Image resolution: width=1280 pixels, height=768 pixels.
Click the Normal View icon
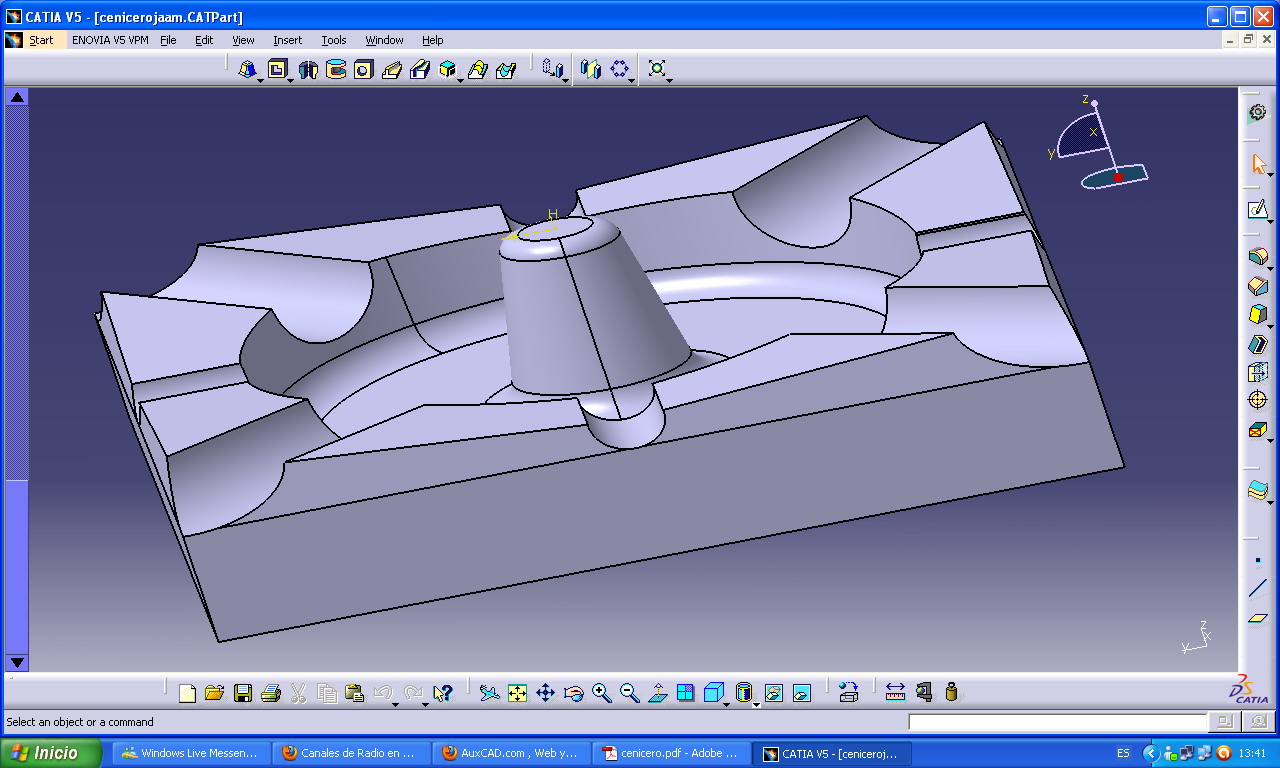point(657,692)
